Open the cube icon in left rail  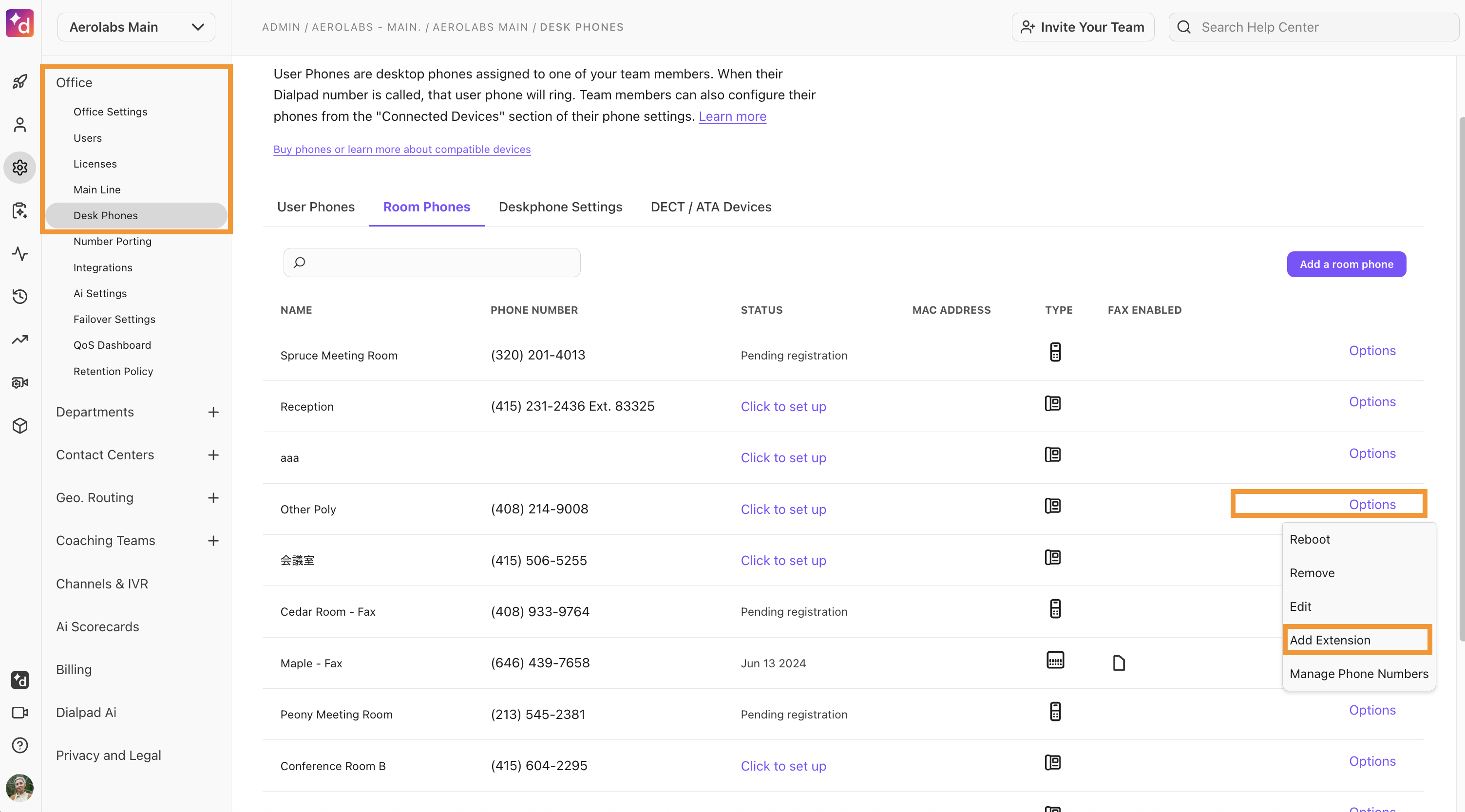click(20, 425)
